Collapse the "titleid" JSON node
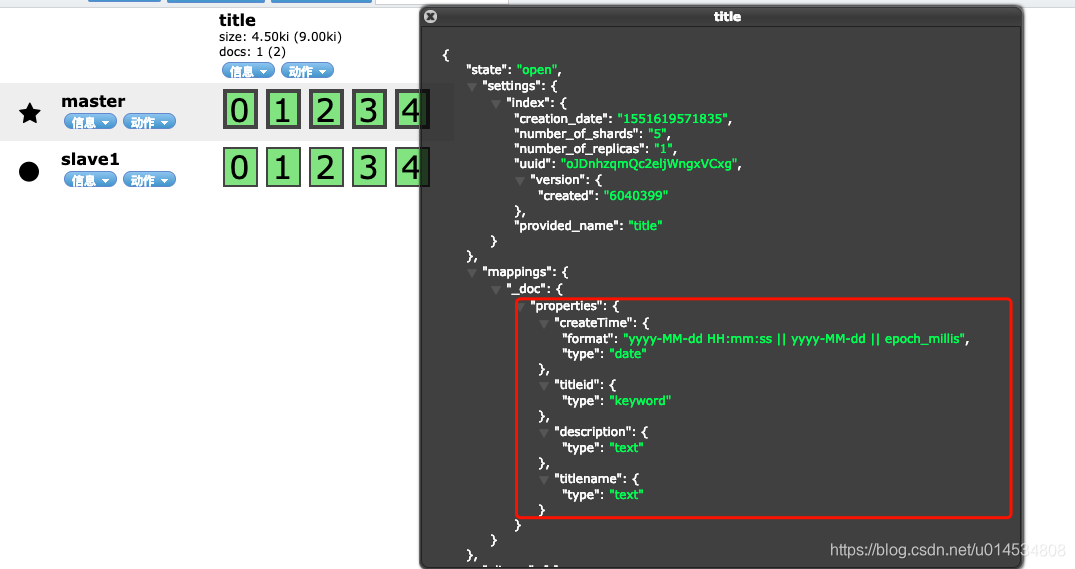The height and width of the screenshot is (569, 1075). point(544,386)
